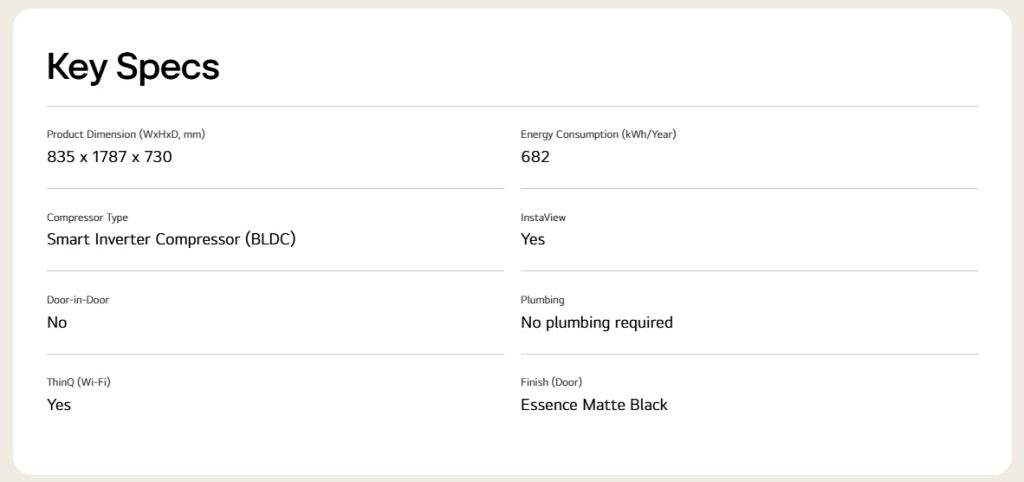Select the No plumbing required text

[596, 322]
